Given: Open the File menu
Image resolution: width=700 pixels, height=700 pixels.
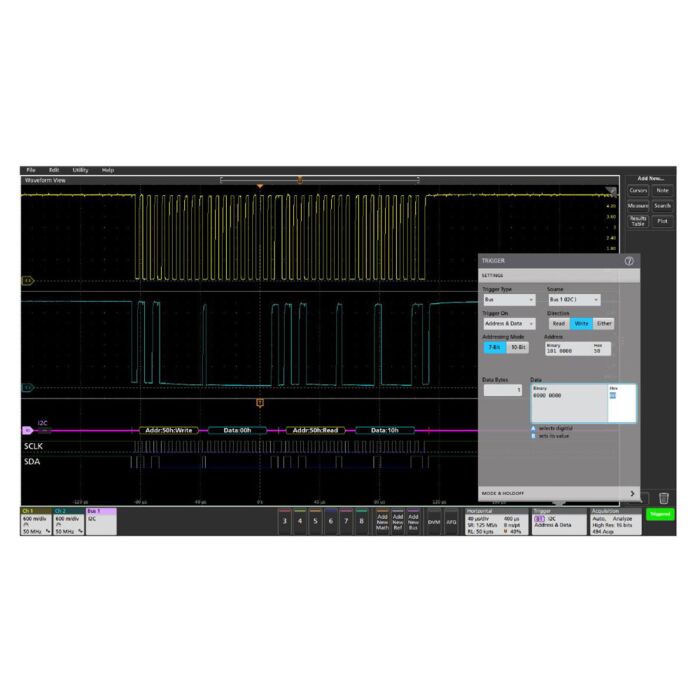Looking at the screenshot, I should pyautogui.click(x=31, y=170).
